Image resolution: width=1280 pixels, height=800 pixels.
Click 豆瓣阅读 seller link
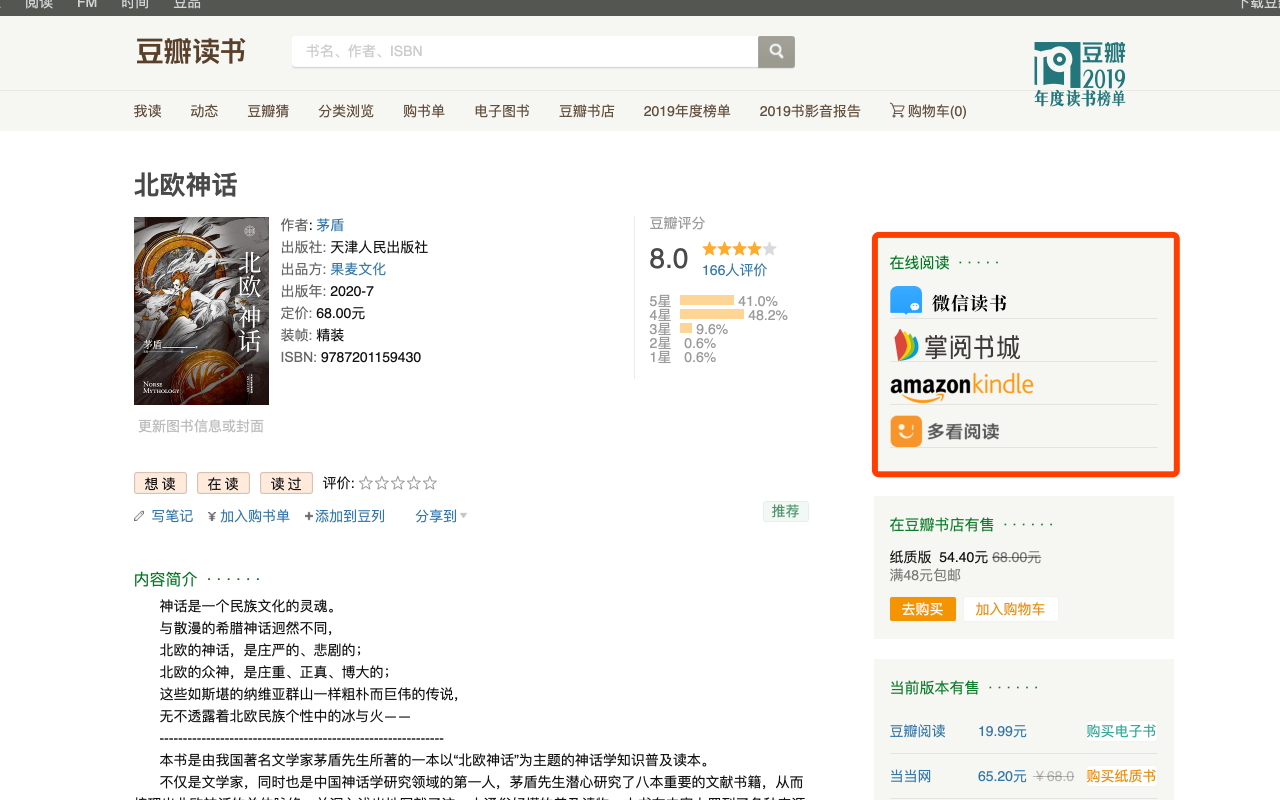click(x=917, y=731)
